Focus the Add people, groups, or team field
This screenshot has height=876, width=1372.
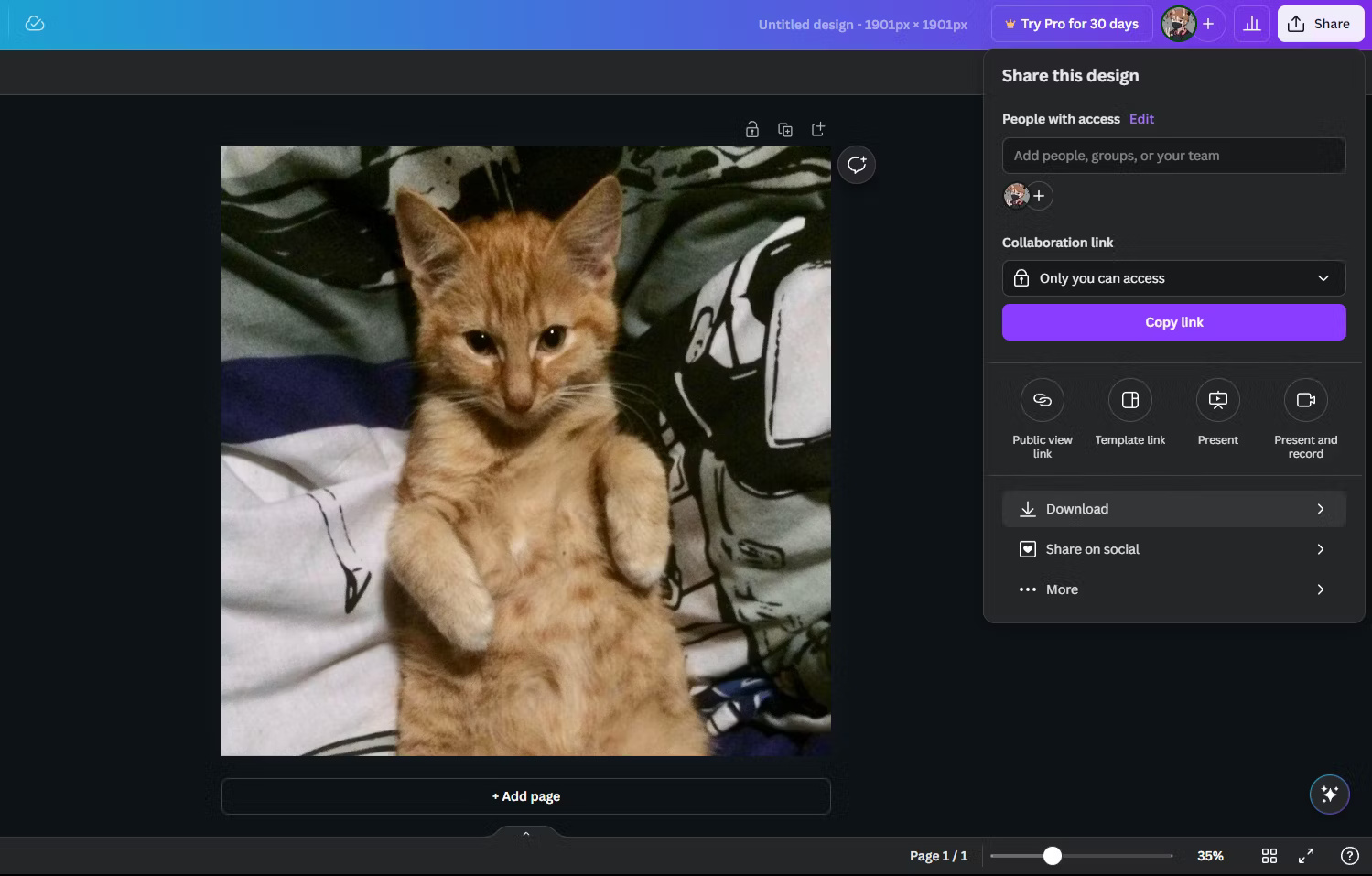click(1174, 156)
